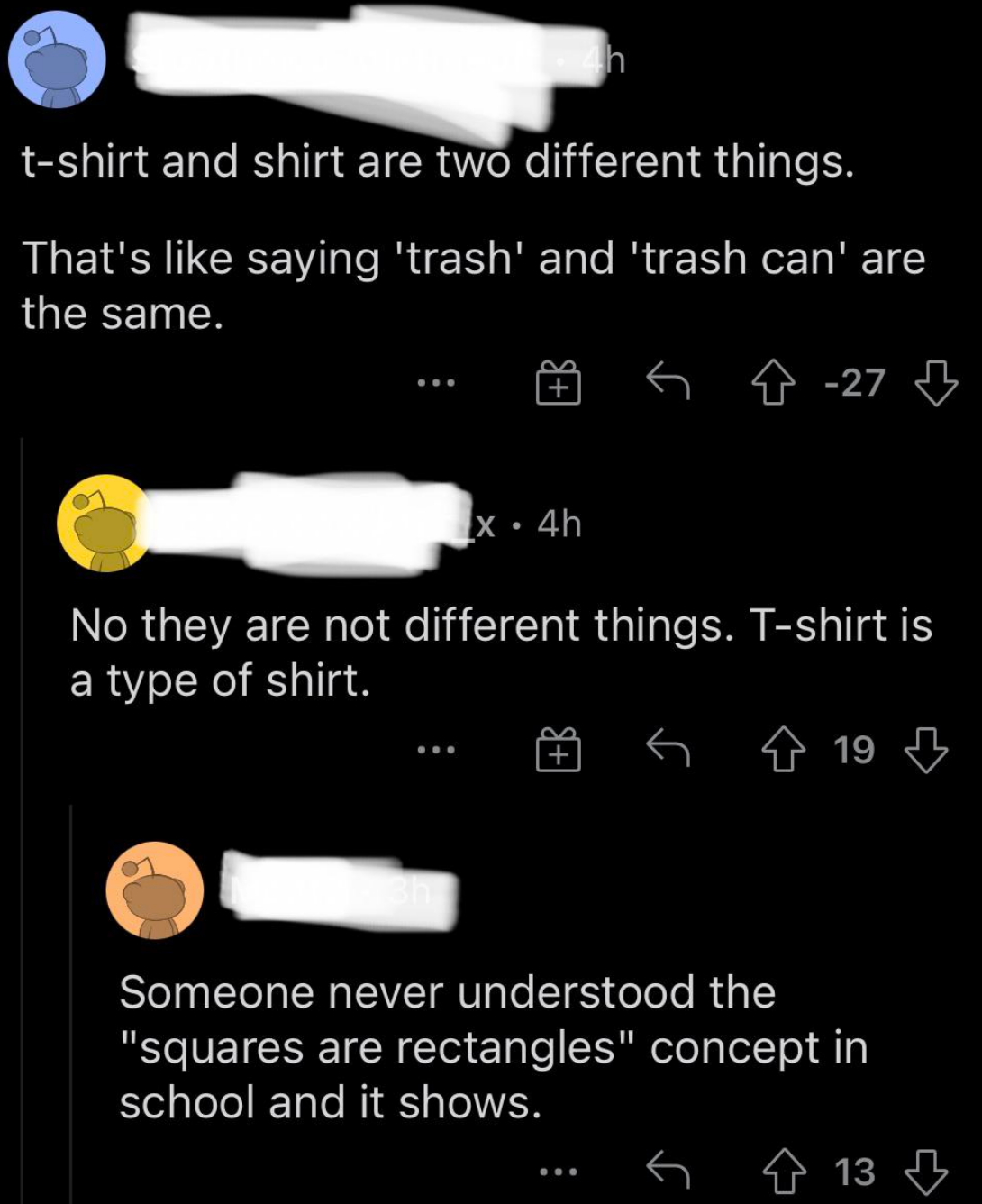Downvote the comment with 13 points
982x1204 pixels.
(925, 1172)
